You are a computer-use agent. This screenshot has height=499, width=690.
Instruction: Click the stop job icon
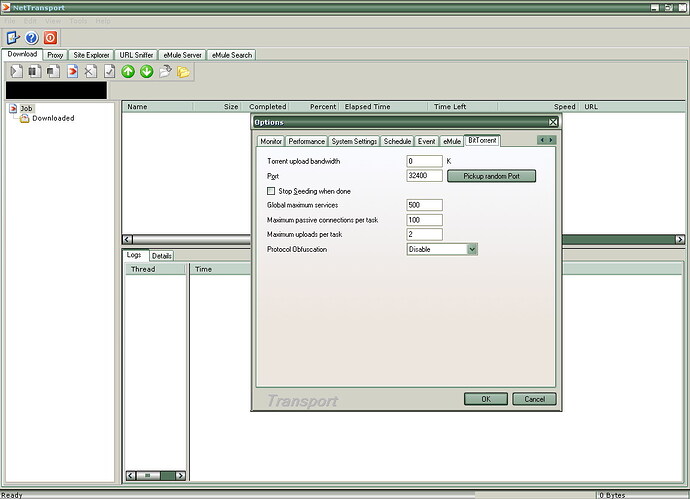(53, 71)
